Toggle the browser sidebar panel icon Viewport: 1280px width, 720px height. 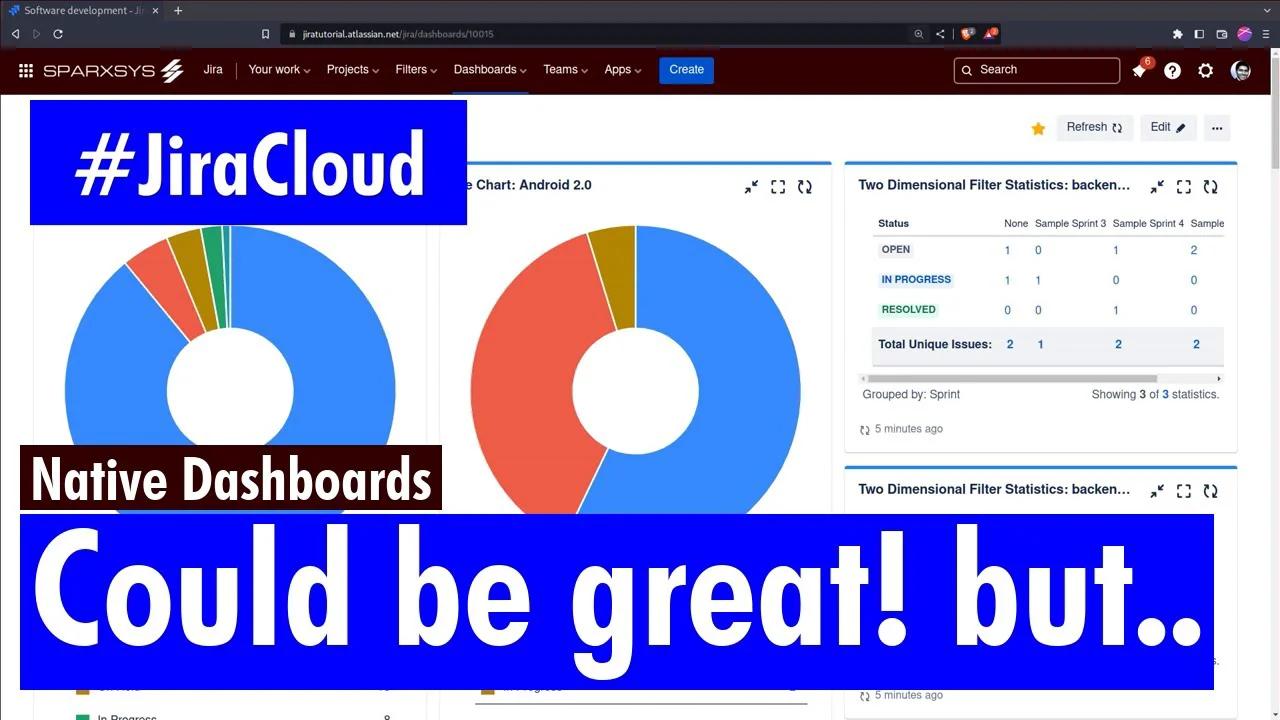(1200, 34)
